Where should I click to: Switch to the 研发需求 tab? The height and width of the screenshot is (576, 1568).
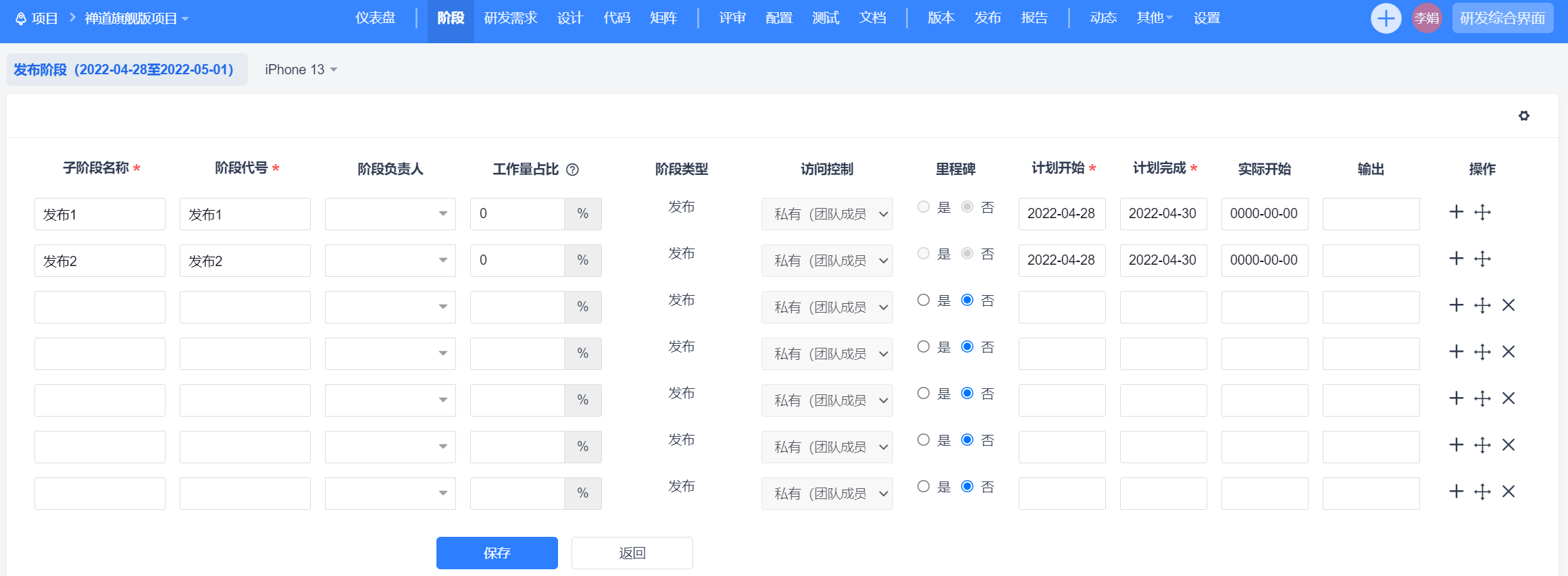(x=510, y=18)
